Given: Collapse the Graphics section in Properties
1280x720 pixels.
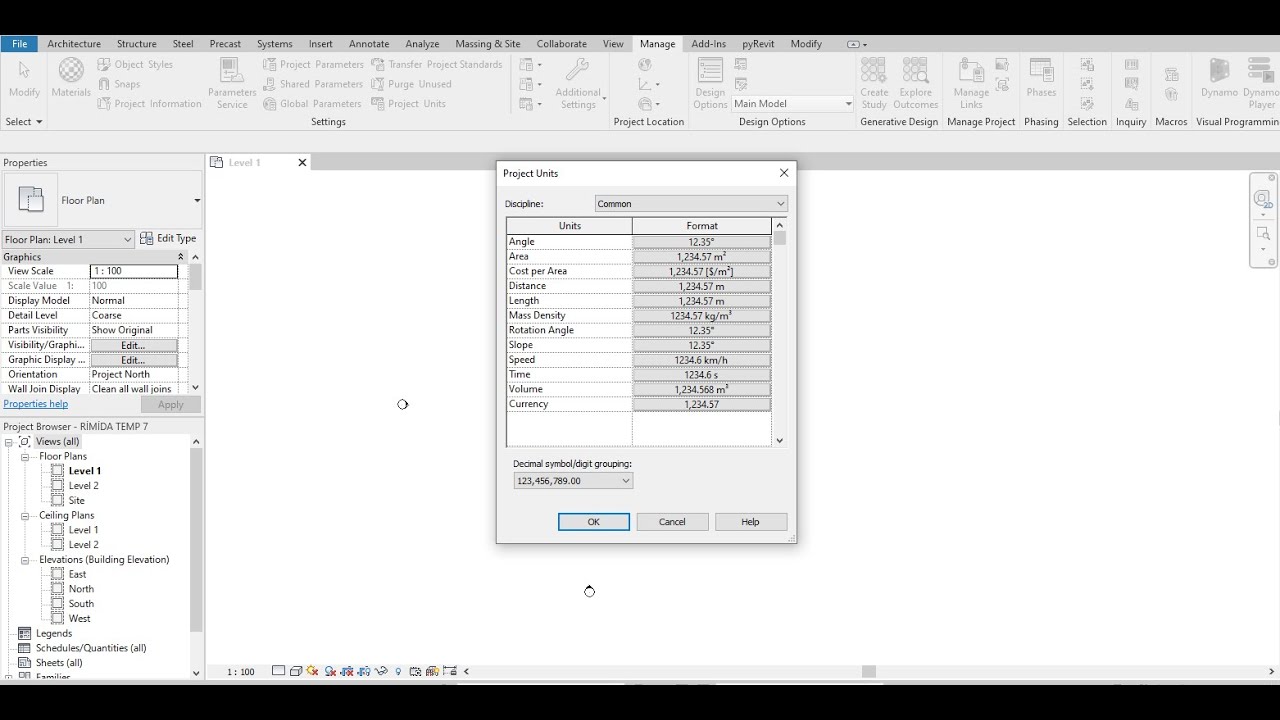Looking at the screenshot, I should click(x=181, y=257).
